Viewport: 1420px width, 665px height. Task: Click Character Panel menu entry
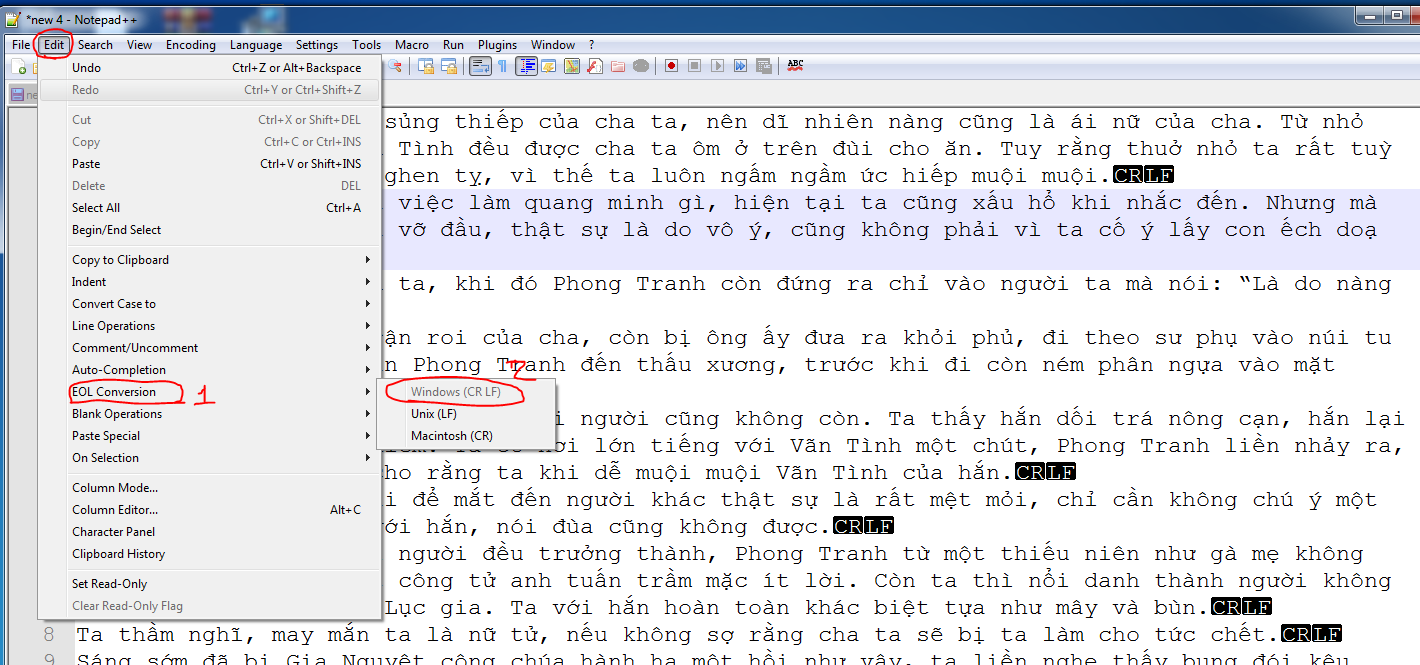[113, 532]
